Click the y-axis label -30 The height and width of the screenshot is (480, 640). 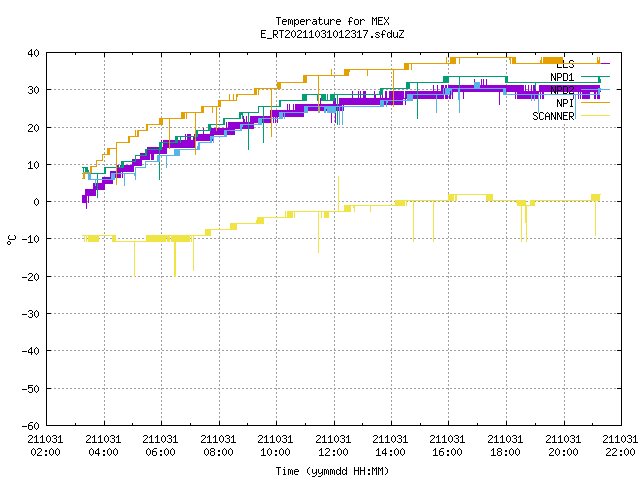(x=31, y=314)
